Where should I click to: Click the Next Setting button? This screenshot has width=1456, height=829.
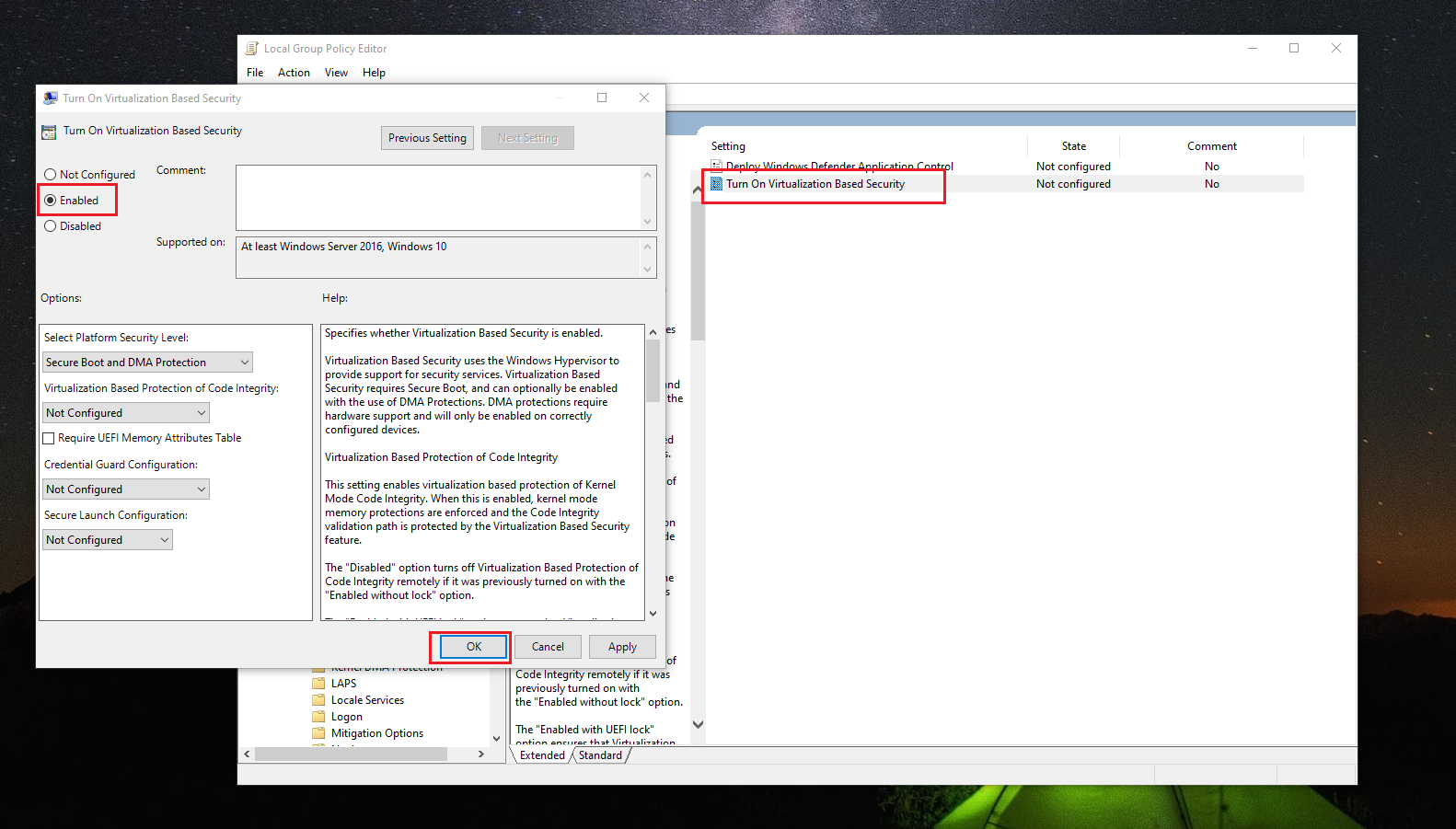point(527,138)
